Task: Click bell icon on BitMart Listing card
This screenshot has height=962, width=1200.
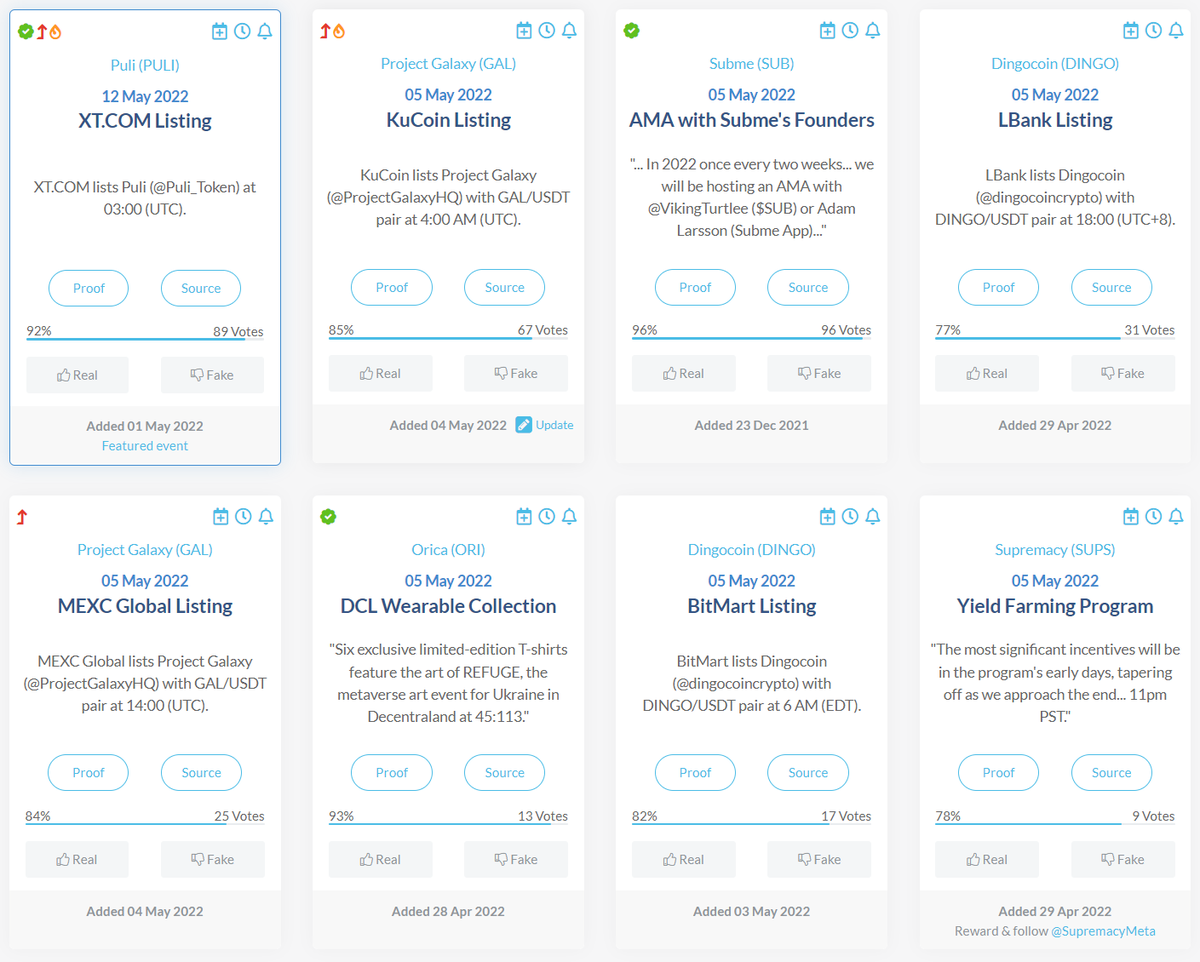Action: [x=872, y=517]
